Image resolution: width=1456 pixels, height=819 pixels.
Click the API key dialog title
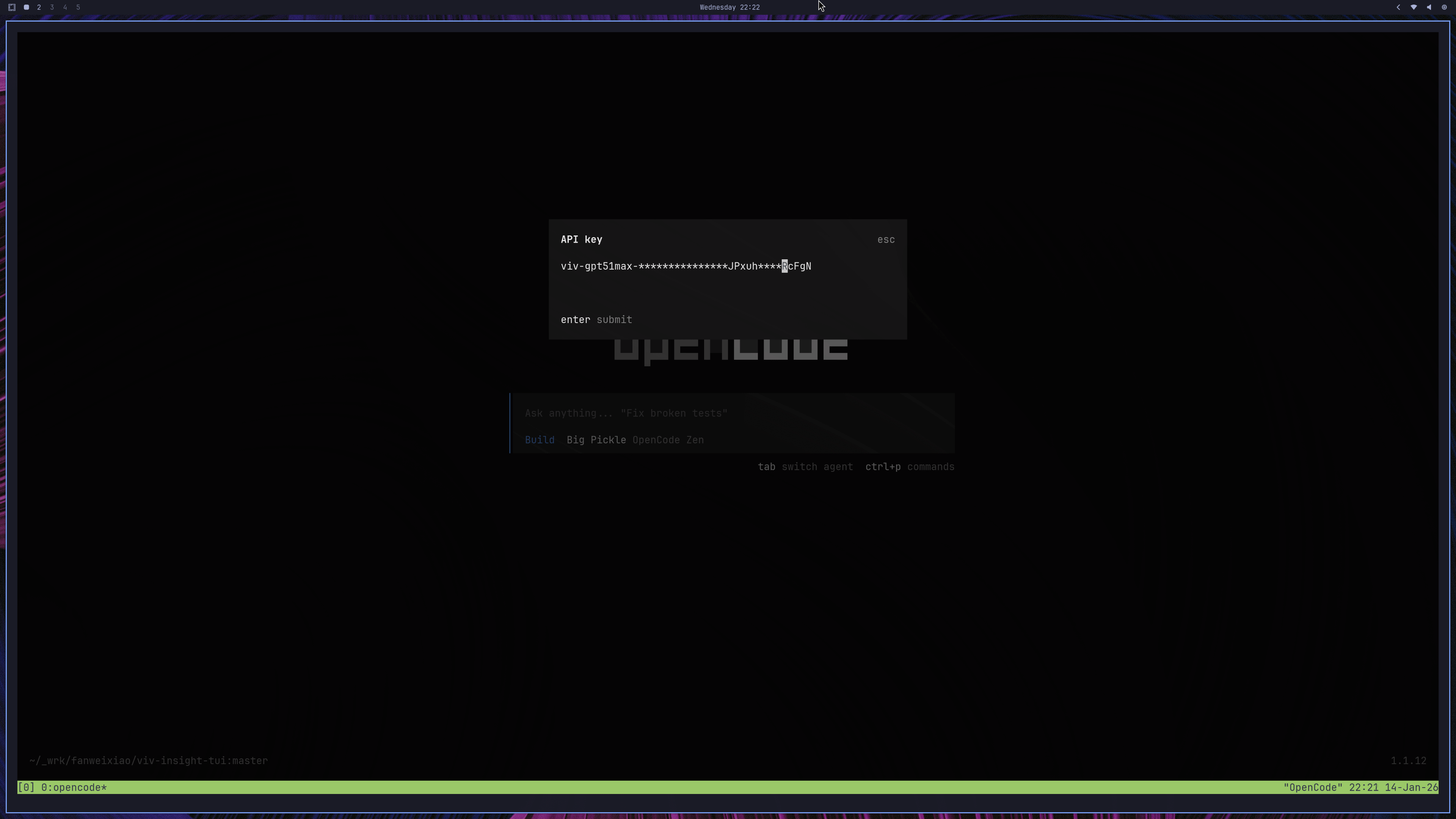pyautogui.click(x=581, y=240)
